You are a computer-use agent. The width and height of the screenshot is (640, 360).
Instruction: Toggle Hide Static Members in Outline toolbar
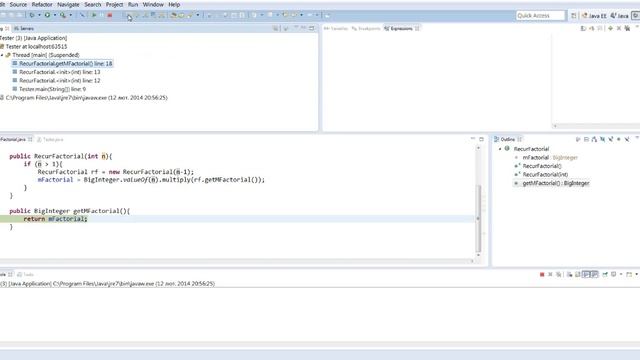[611, 140]
